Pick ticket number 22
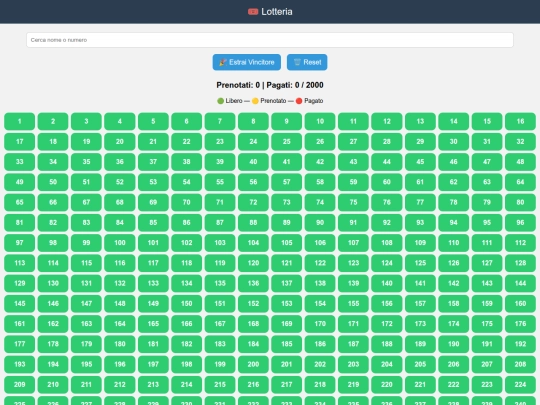 (x=186, y=142)
